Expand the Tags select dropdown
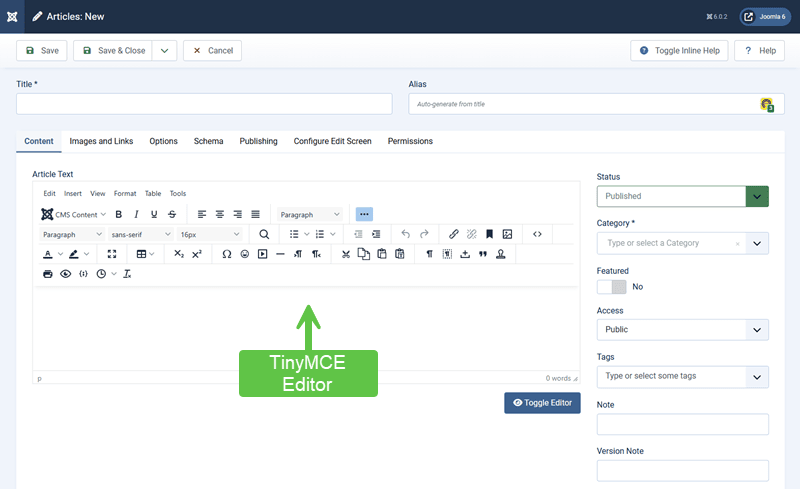 (x=757, y=377)
